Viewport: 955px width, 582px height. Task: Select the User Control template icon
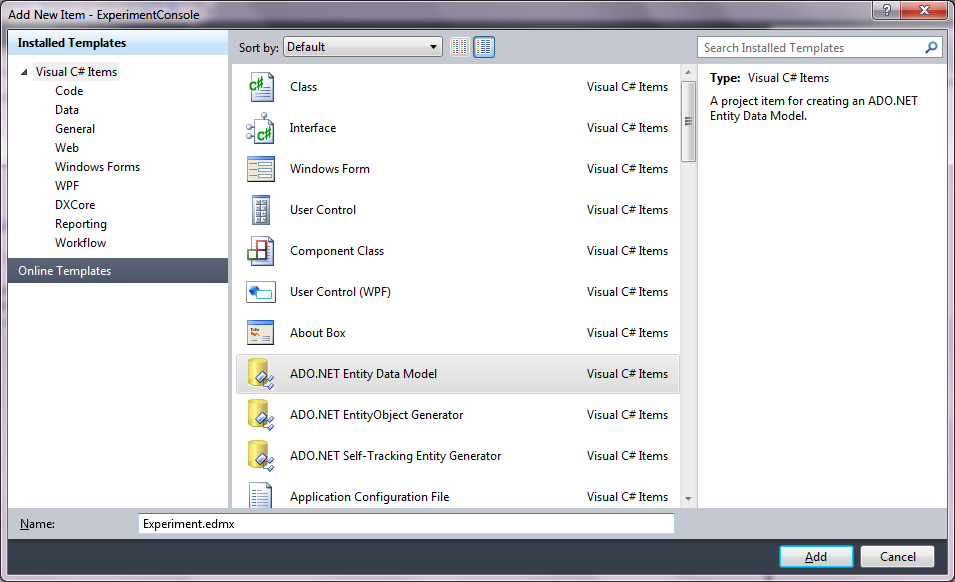tap(261, 210)
